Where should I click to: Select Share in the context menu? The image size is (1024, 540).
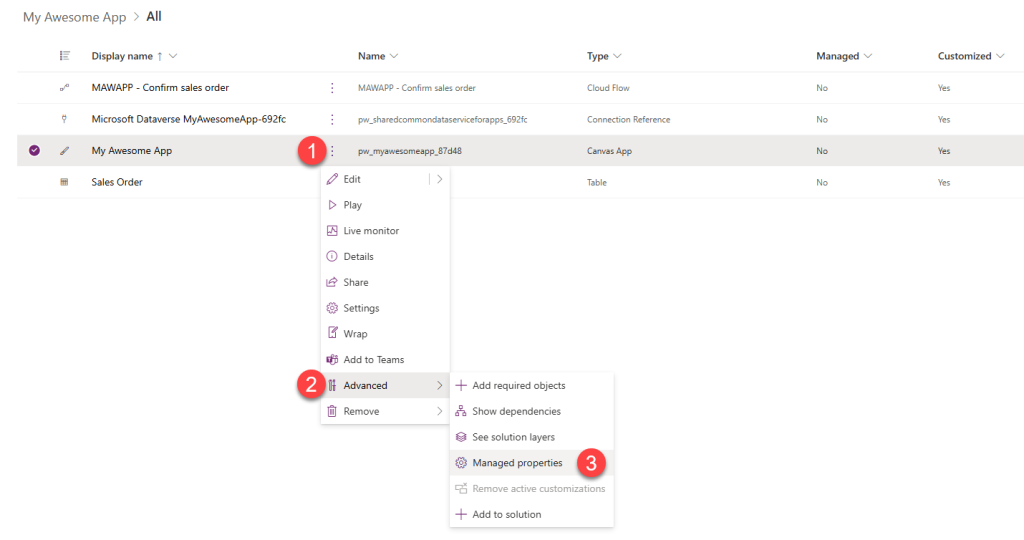[385, 282]
